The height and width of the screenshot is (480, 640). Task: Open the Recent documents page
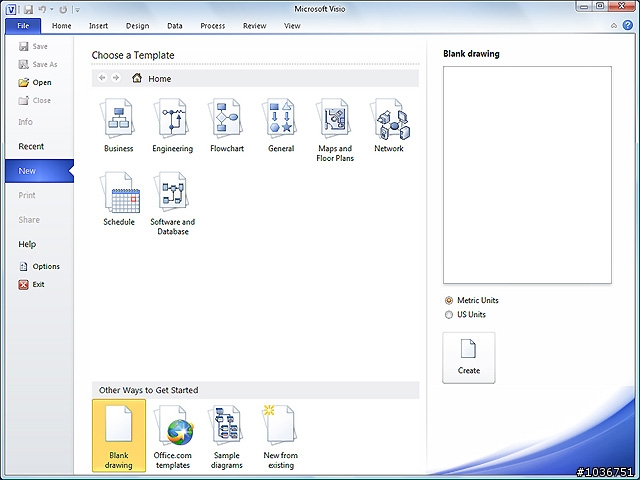click(31, 146)
